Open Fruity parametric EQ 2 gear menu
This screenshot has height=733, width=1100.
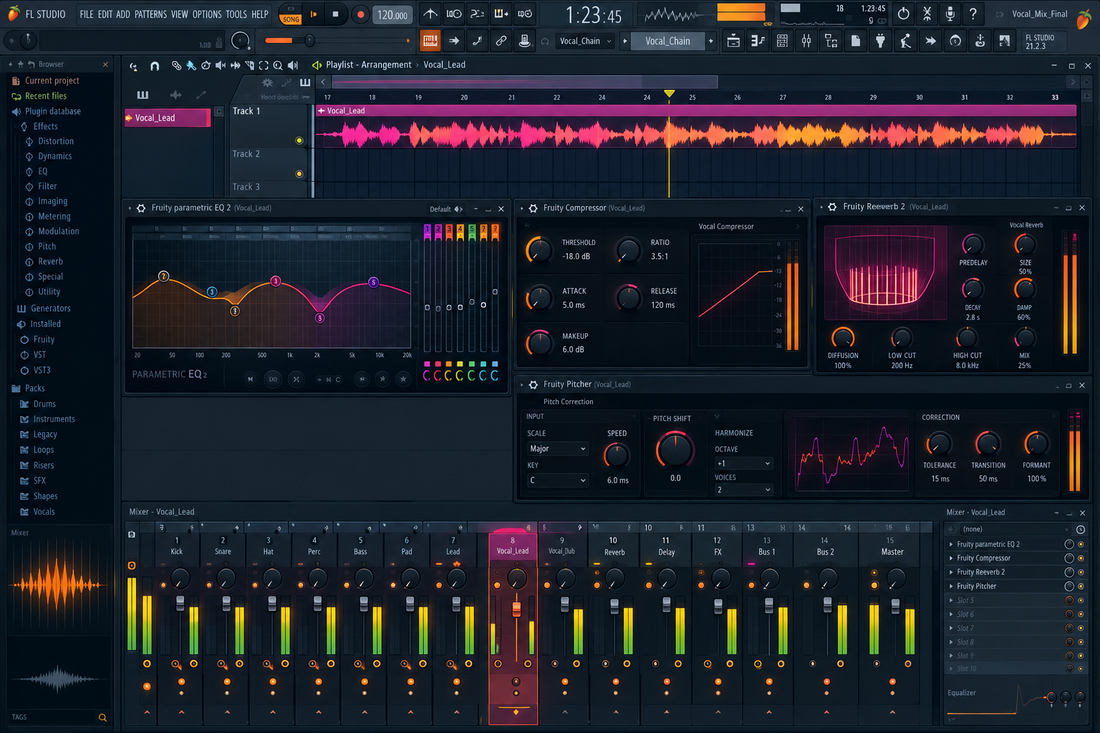coord(141,208)
